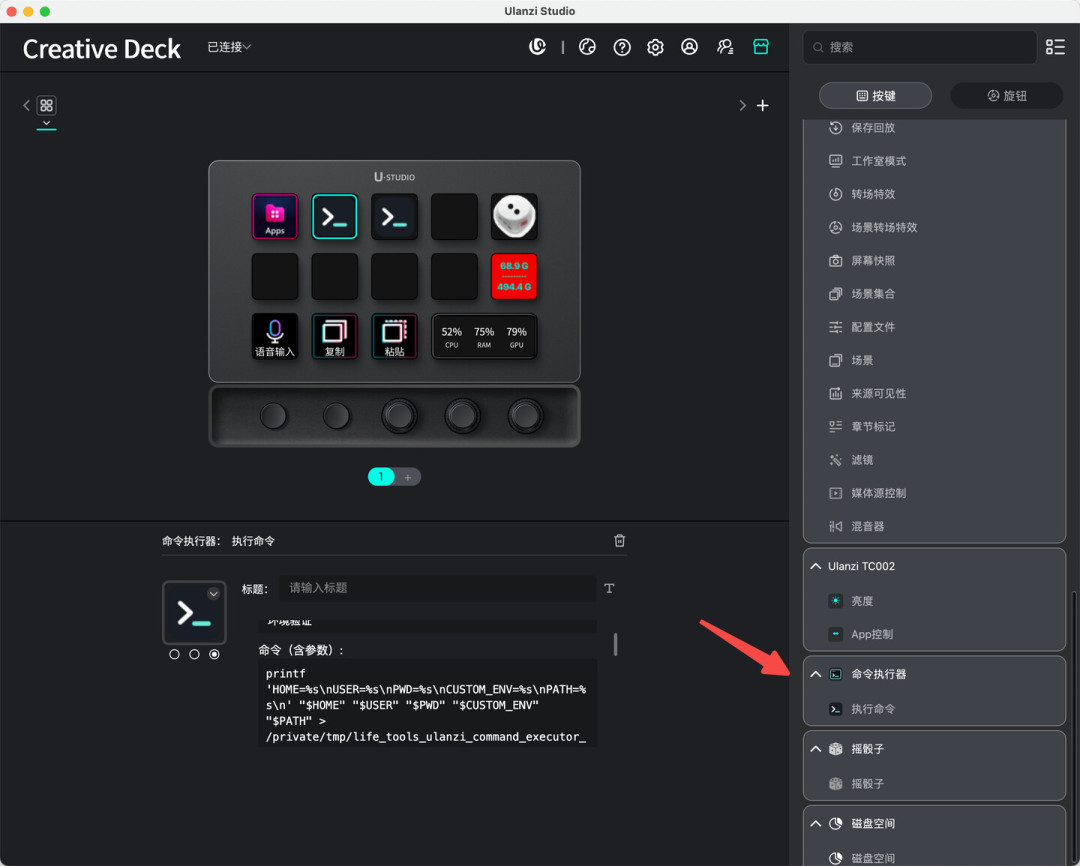
Task: Expand profile chevron below grid icon
Action: pos(46,123)
